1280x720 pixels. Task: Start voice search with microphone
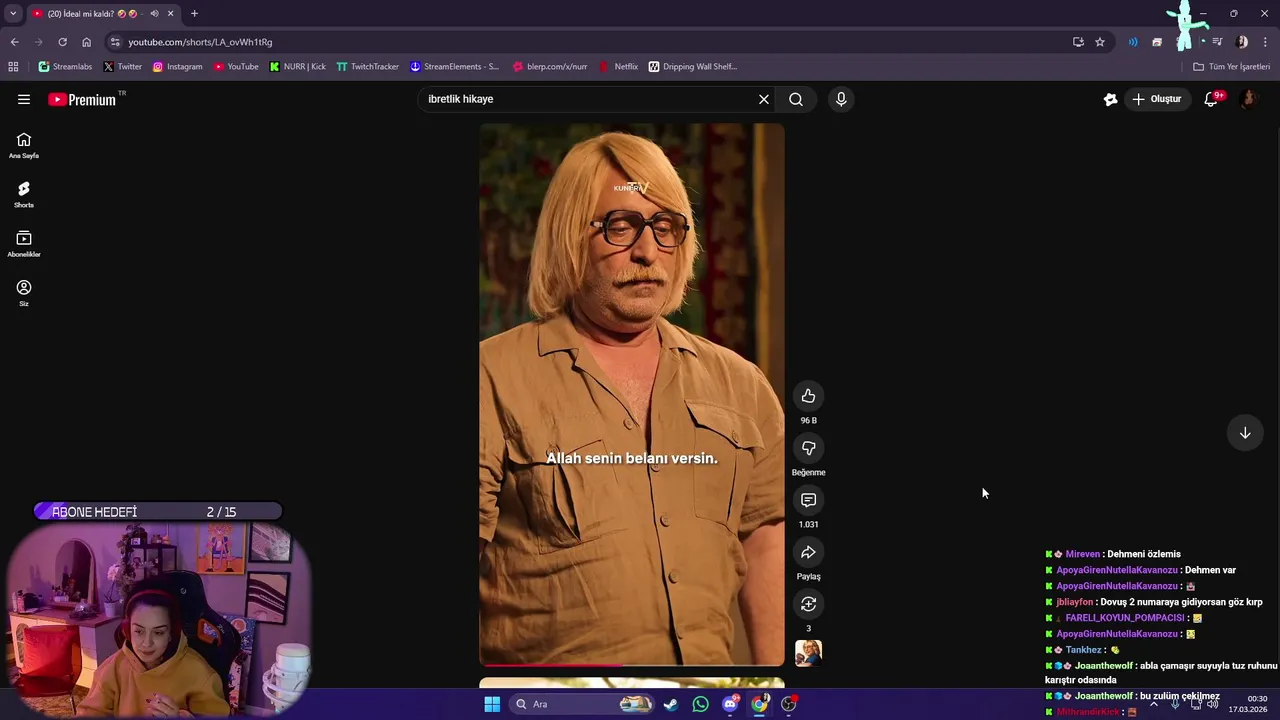pos(841,99)
